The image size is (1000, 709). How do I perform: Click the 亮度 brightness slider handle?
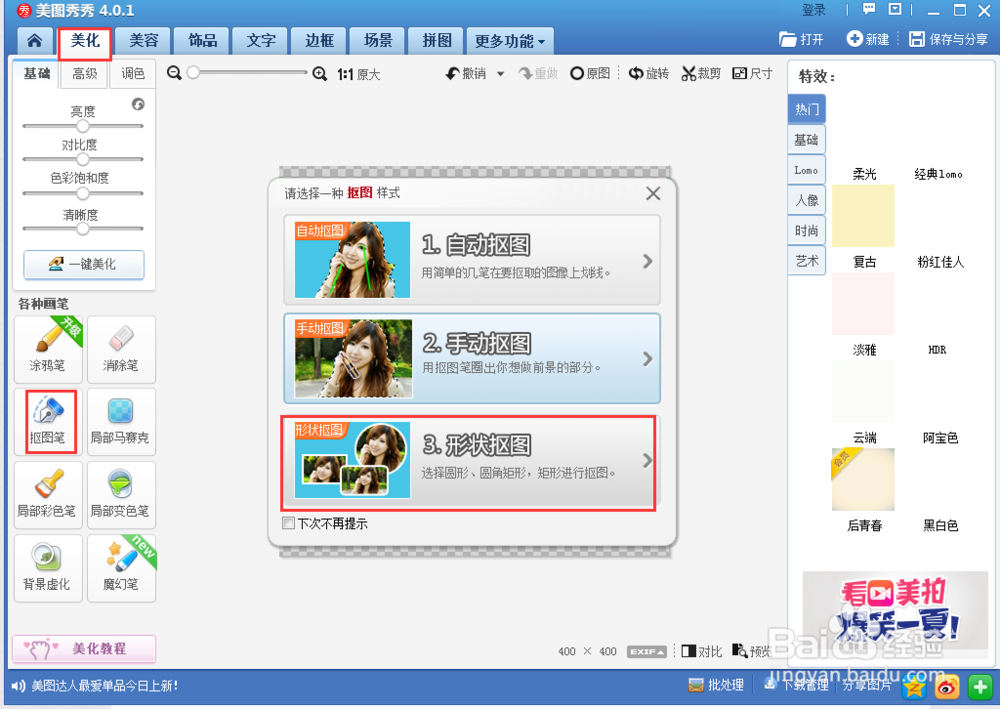[83, 126]
